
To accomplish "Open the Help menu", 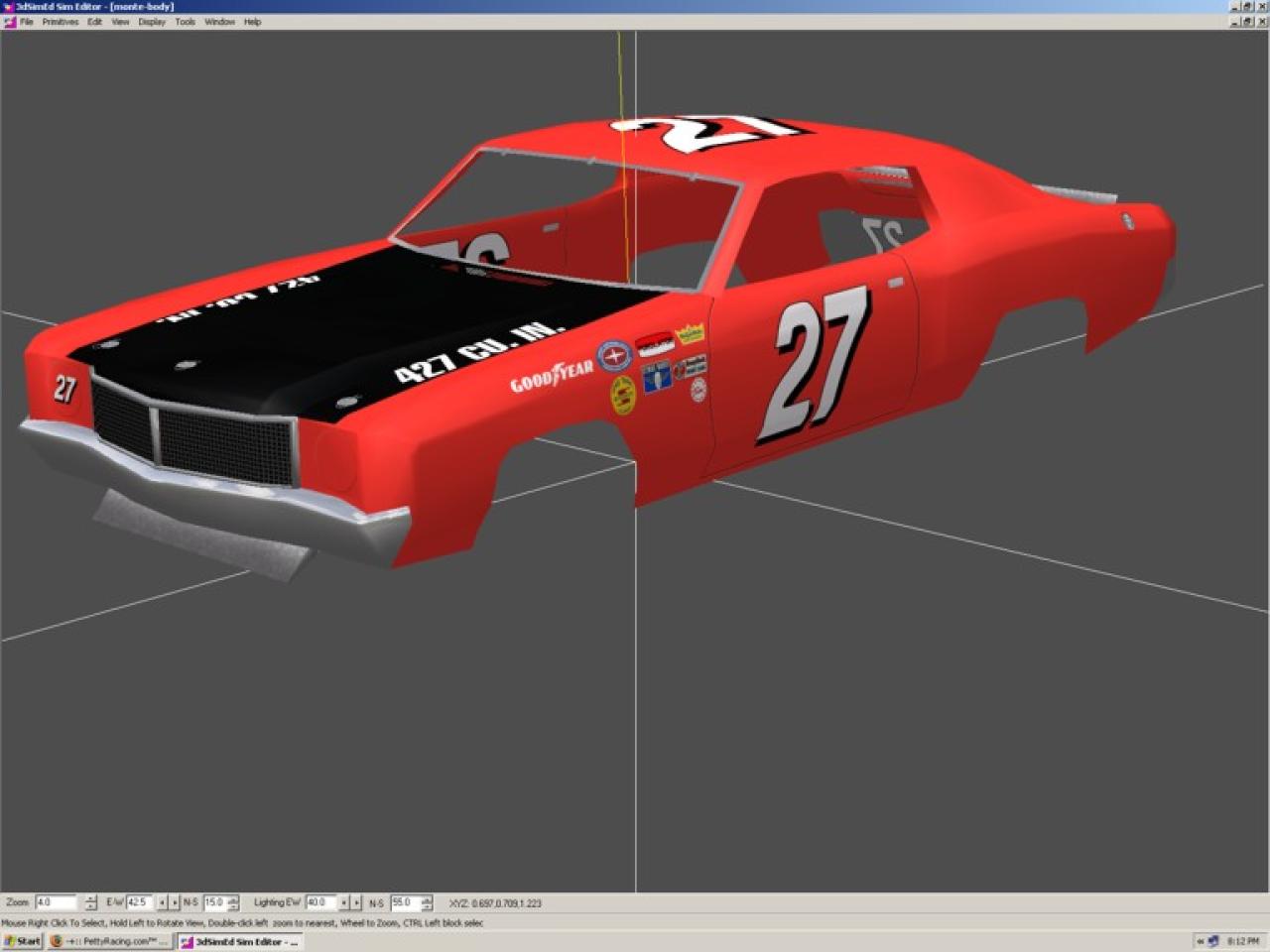I will pyautogui.click(x=253, y=22).
